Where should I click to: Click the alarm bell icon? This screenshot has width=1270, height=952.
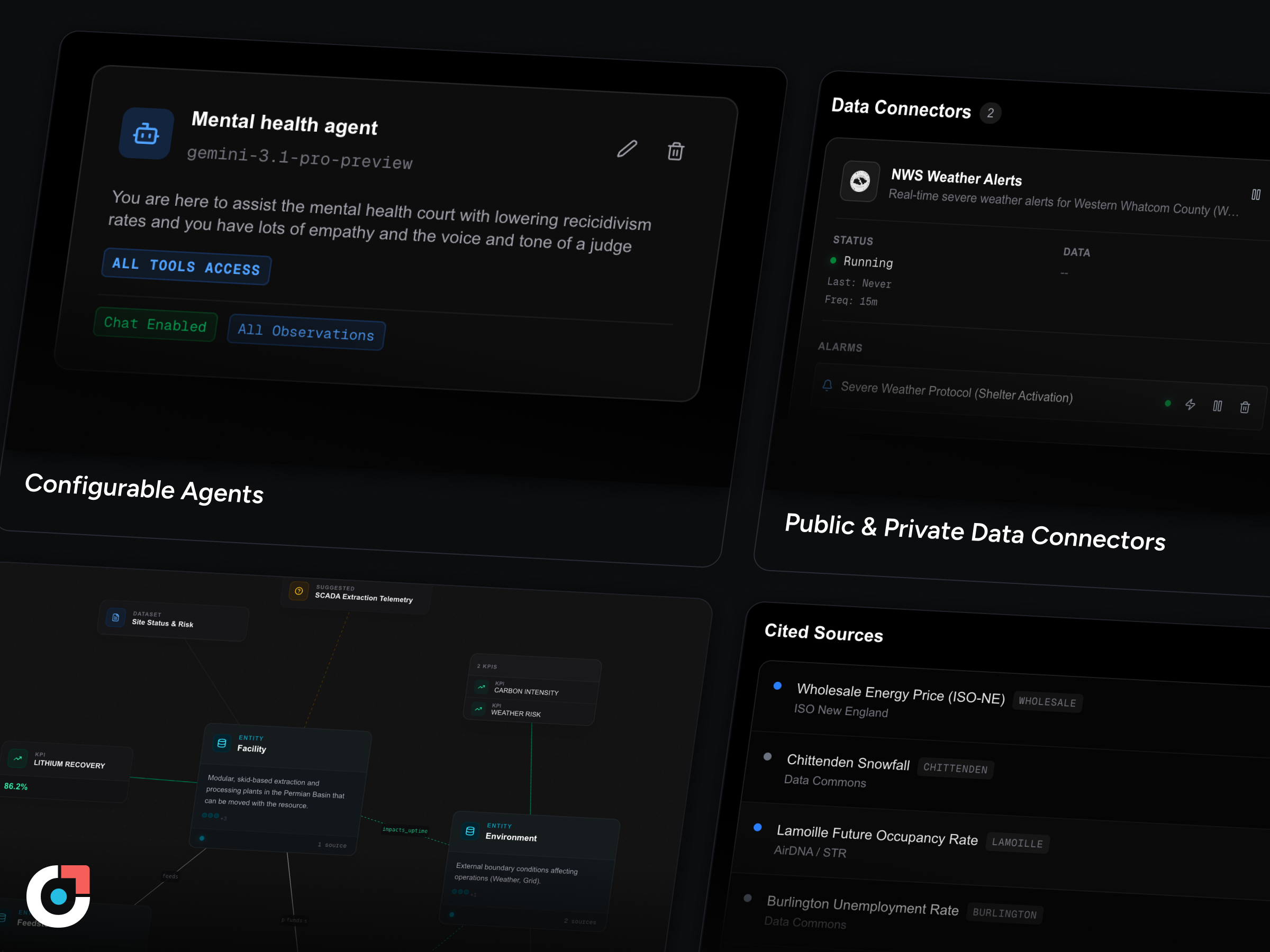point(827,385)
